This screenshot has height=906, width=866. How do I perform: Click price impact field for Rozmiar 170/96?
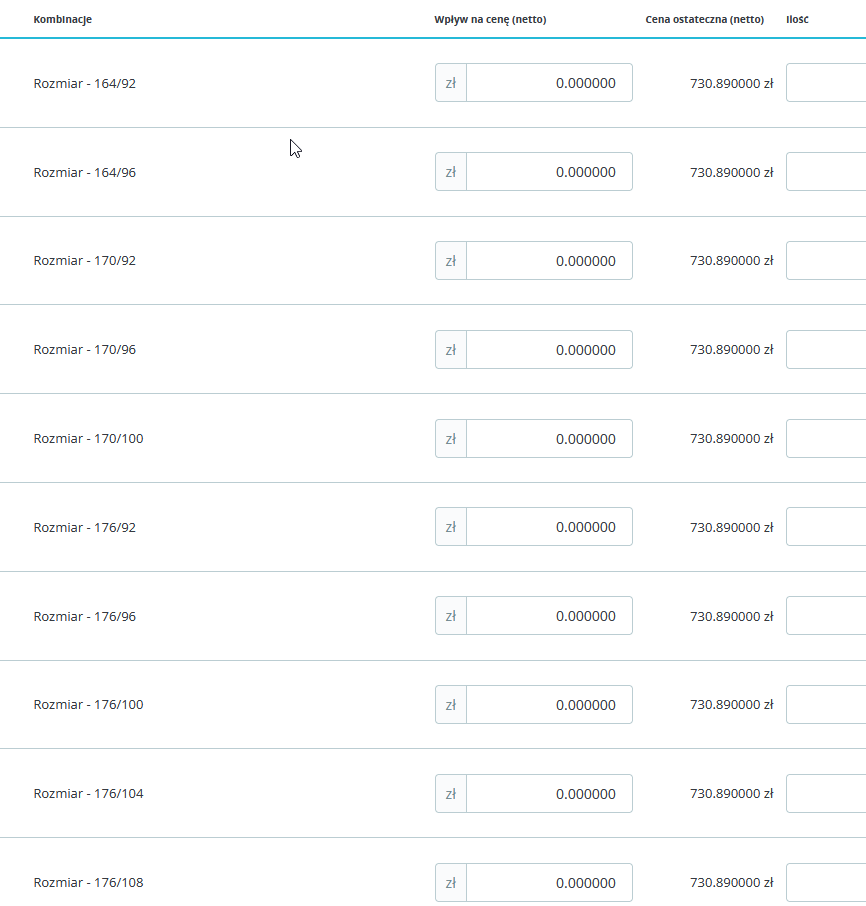click(x=549, y=350)
